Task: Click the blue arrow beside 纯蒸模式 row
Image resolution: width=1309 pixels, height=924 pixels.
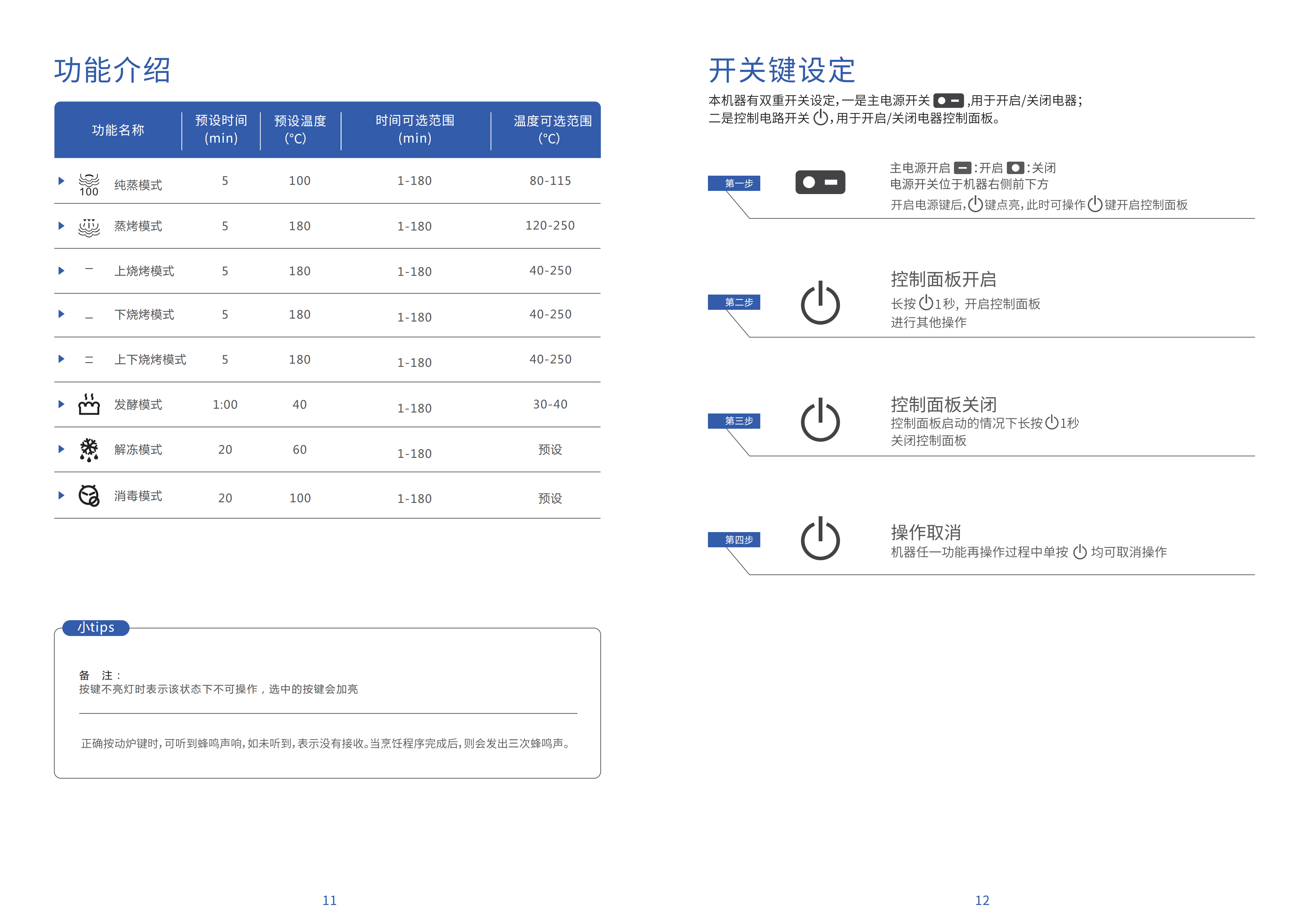Action: click(x=62, y=181)
